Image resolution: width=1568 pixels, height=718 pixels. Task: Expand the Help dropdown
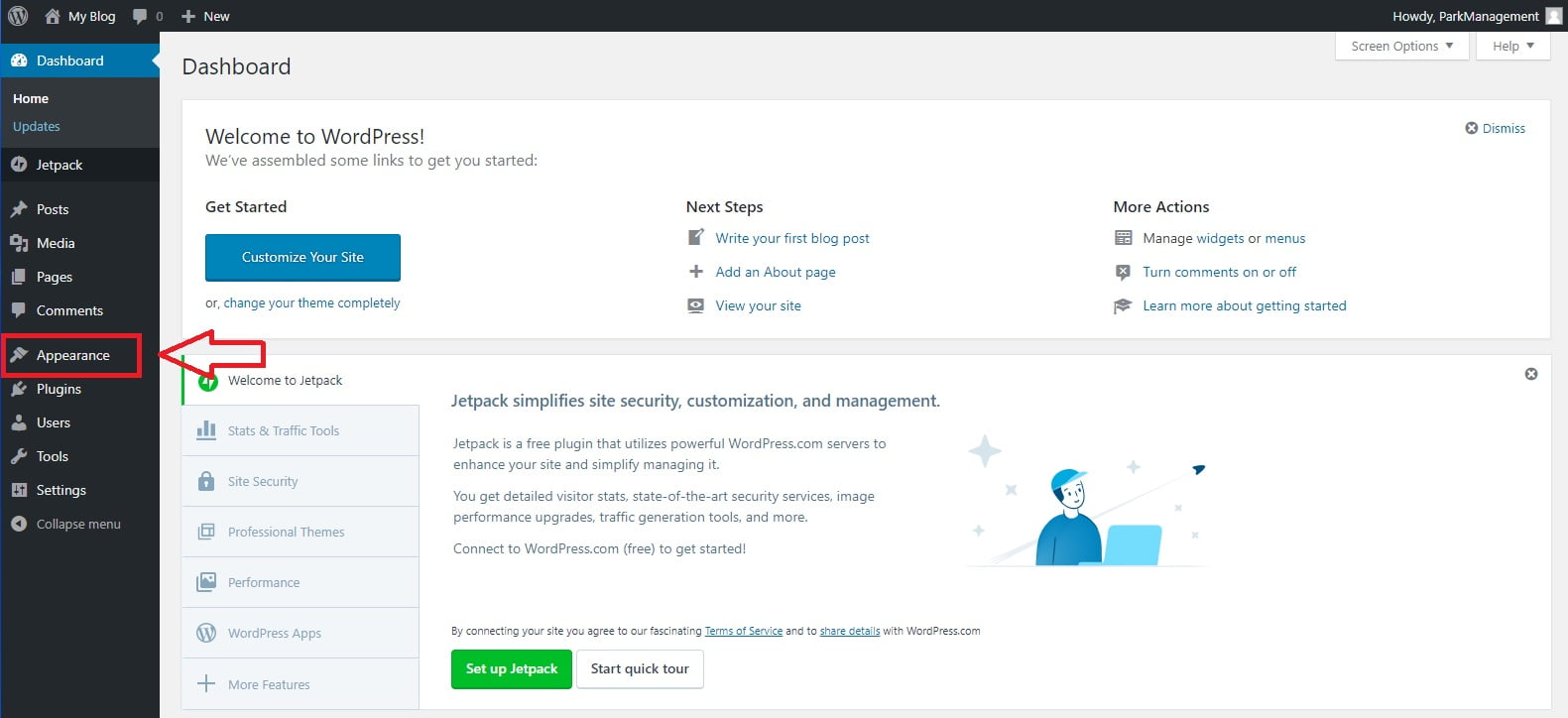[x=1512, y=46]
